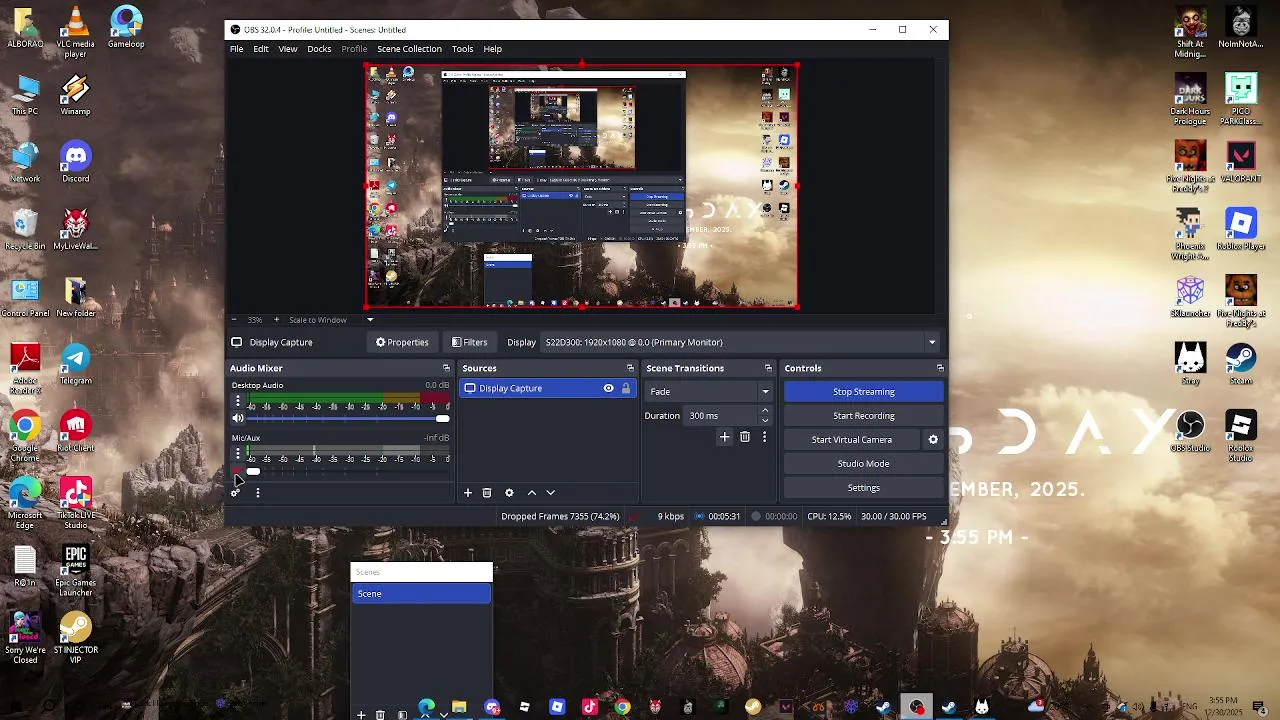Open Properties for Display Capture
1280x720 pixels.
tap(402, 342)
